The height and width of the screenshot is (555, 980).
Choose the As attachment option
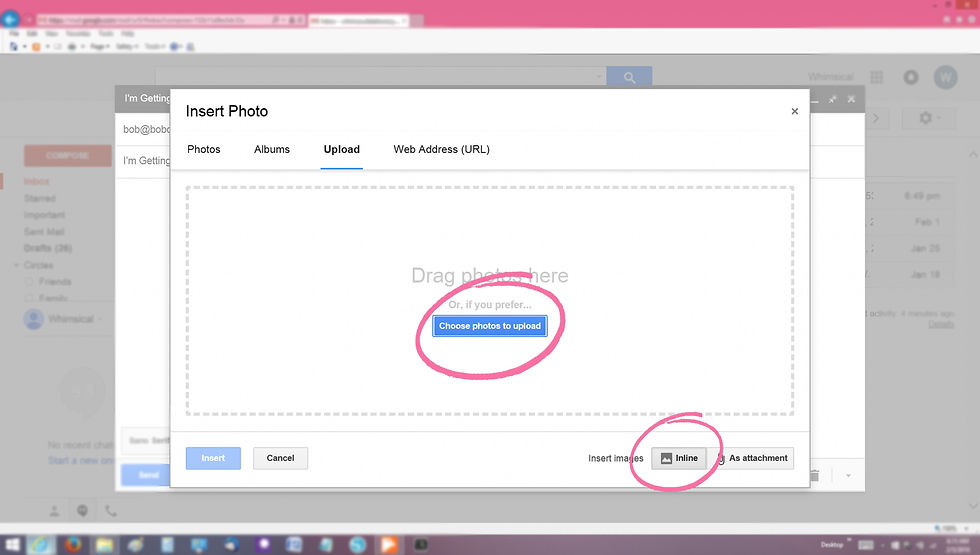tap(752, 458)
